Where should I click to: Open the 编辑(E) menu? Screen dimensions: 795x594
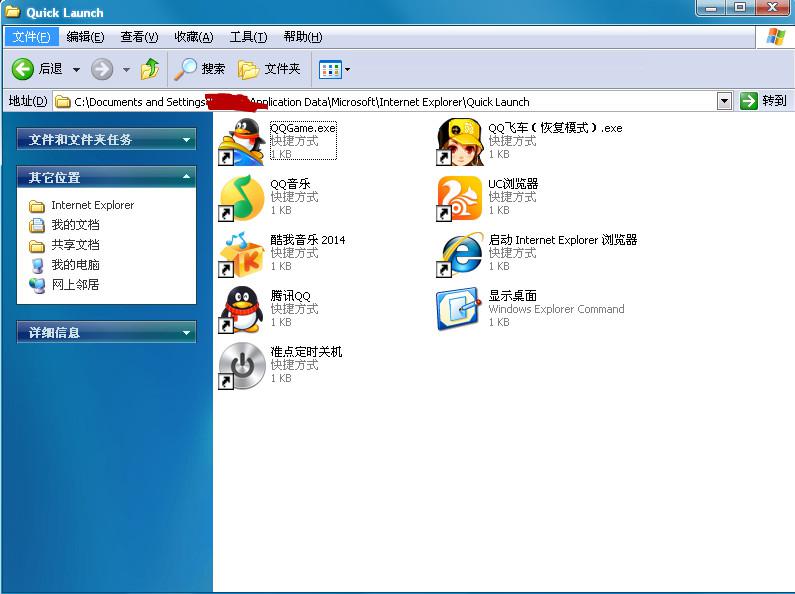(85, 36)
